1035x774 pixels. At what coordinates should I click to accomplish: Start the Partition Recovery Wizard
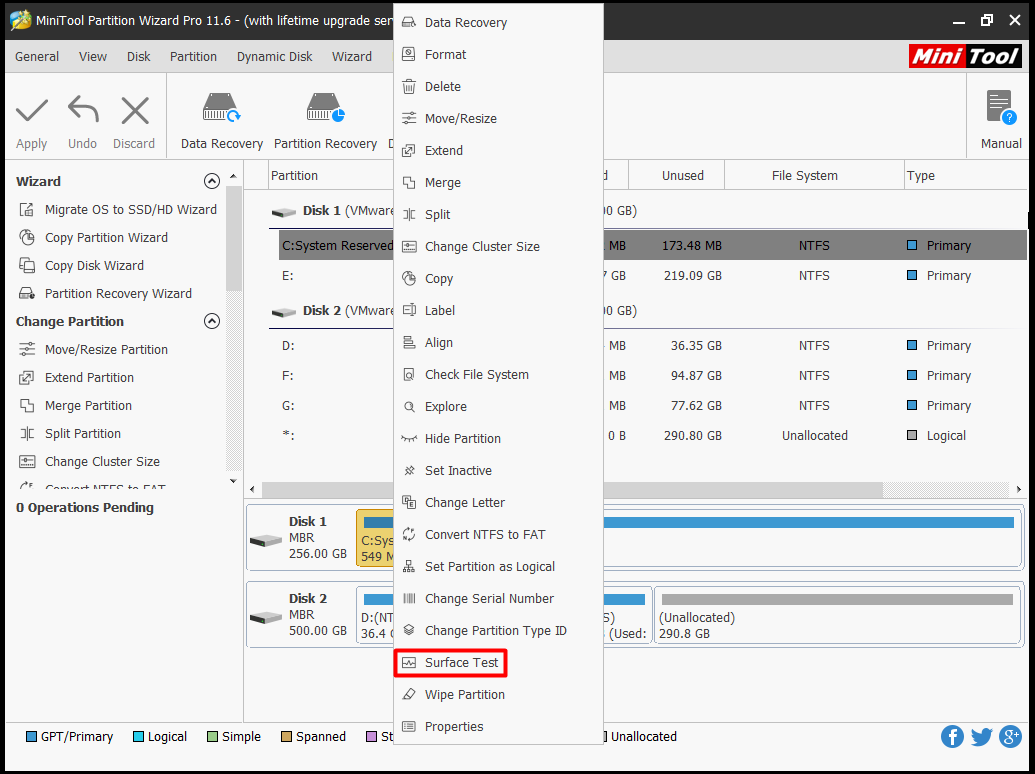pyautogui.click(x=105, y=294)
